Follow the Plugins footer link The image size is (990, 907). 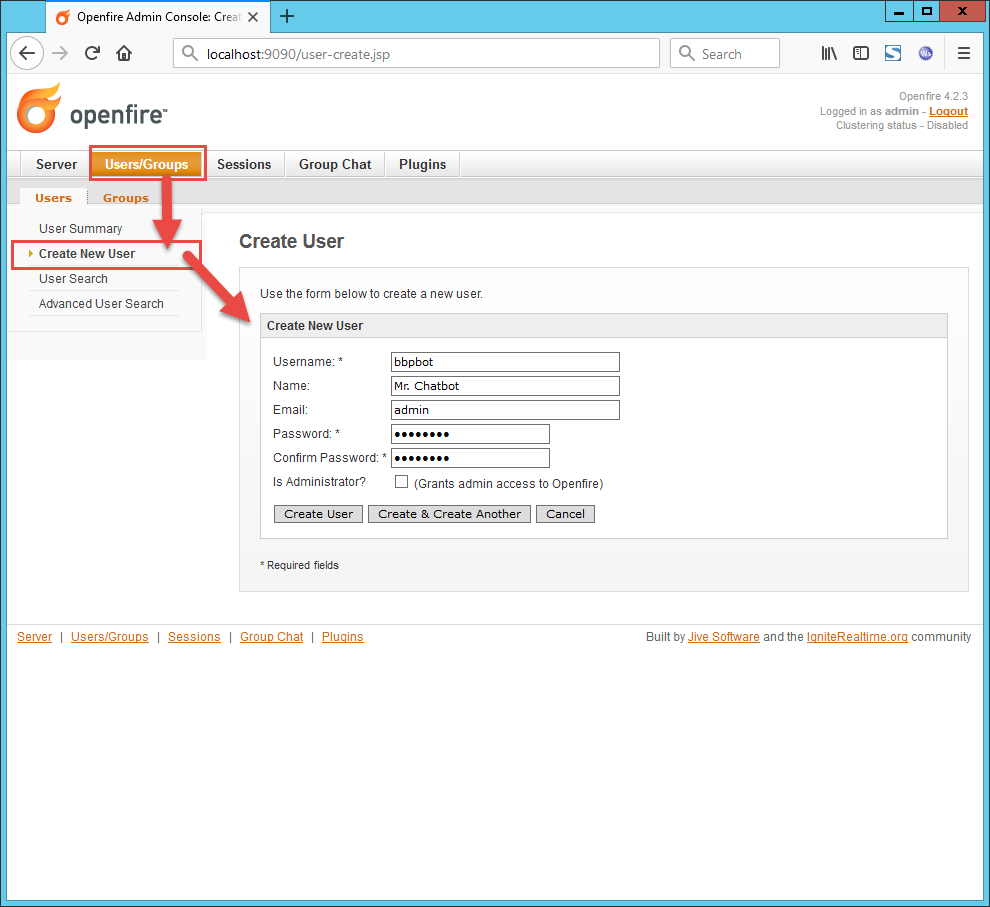343,637
